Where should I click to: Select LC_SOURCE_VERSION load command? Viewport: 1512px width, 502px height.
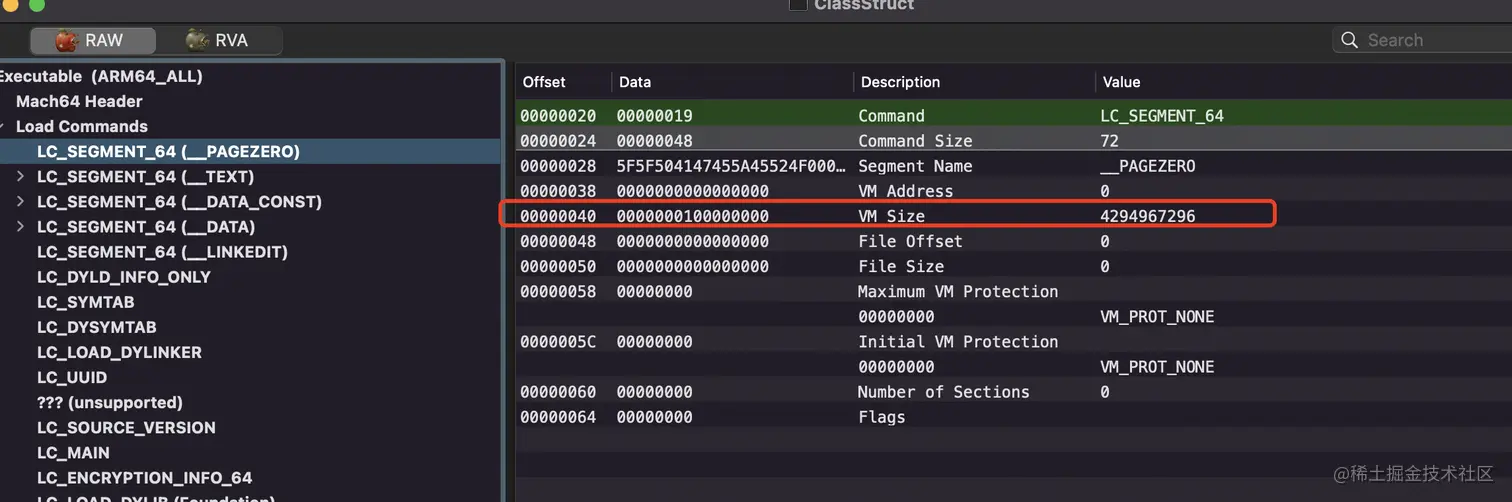126,427
